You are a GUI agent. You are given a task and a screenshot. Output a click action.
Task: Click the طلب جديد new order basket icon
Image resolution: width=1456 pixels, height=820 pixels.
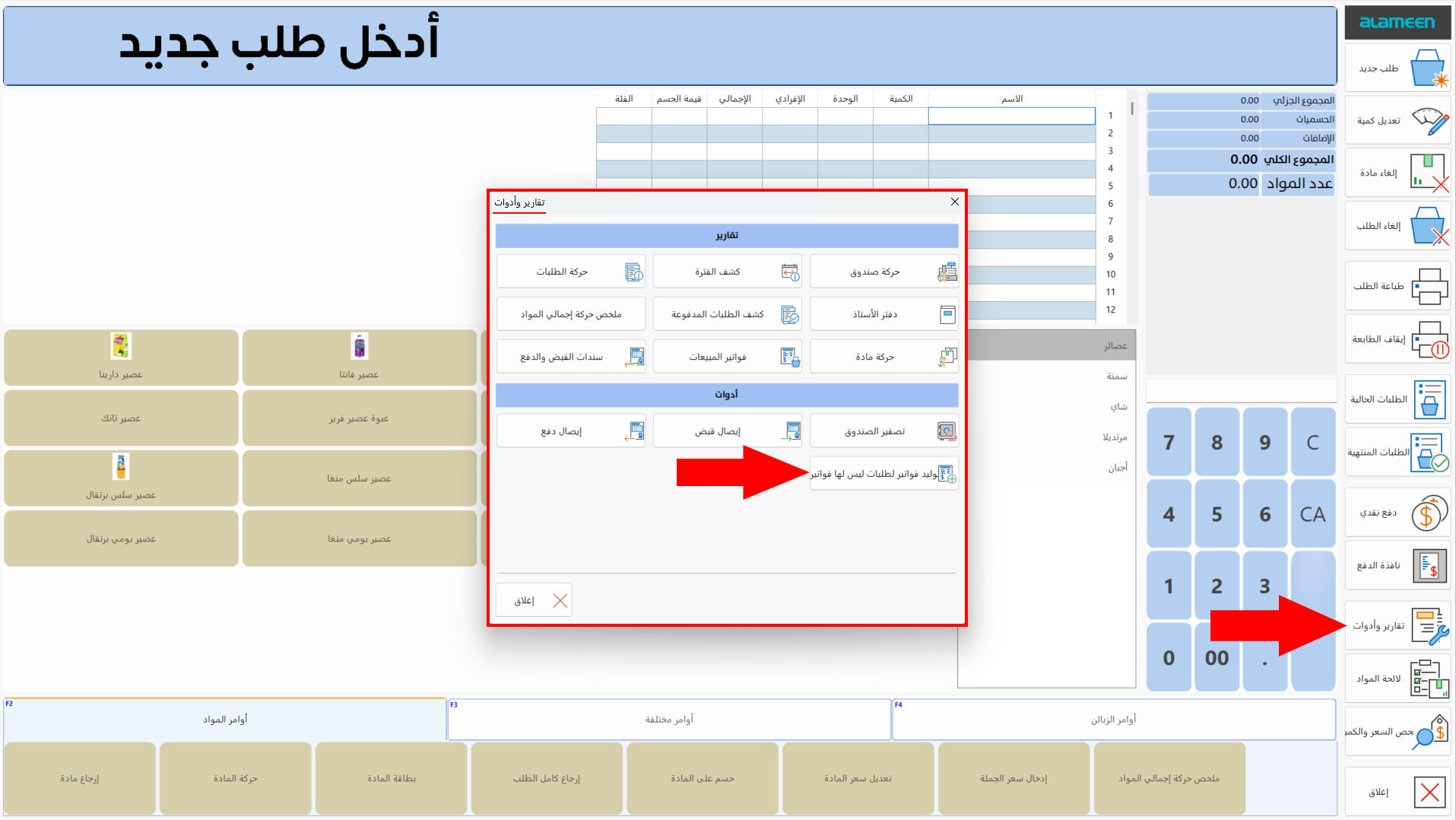[1429, 68]
